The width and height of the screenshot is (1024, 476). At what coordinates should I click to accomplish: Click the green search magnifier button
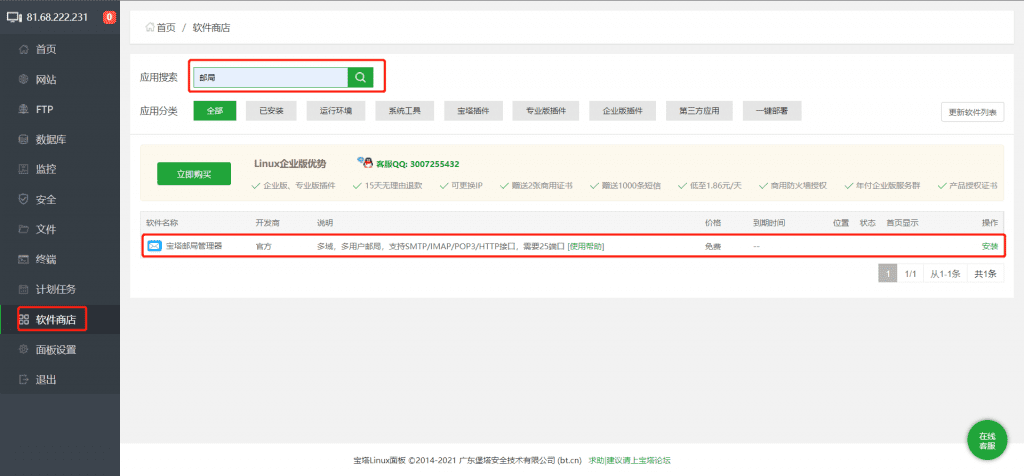pos(360,77)
